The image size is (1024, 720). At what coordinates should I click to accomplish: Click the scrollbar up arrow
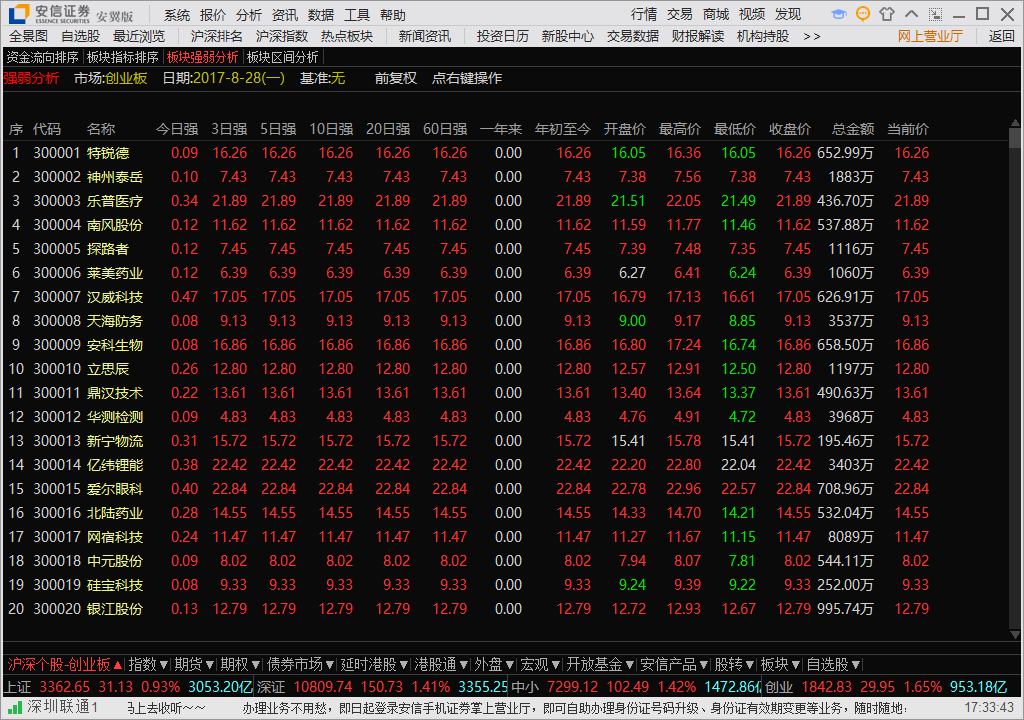tap(1014, 123)
